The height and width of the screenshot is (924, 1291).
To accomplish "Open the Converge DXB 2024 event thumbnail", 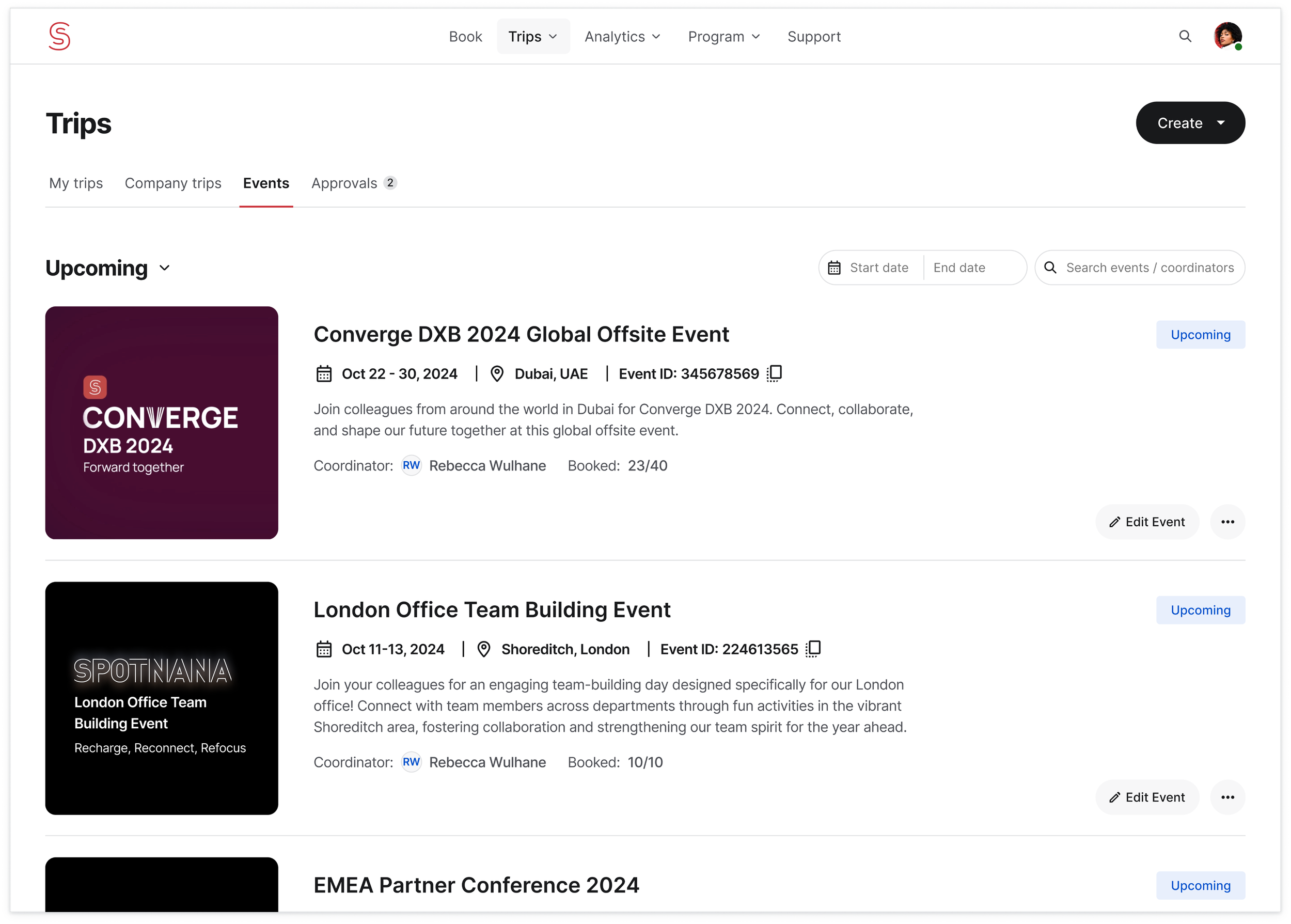I will pos(162,422).
